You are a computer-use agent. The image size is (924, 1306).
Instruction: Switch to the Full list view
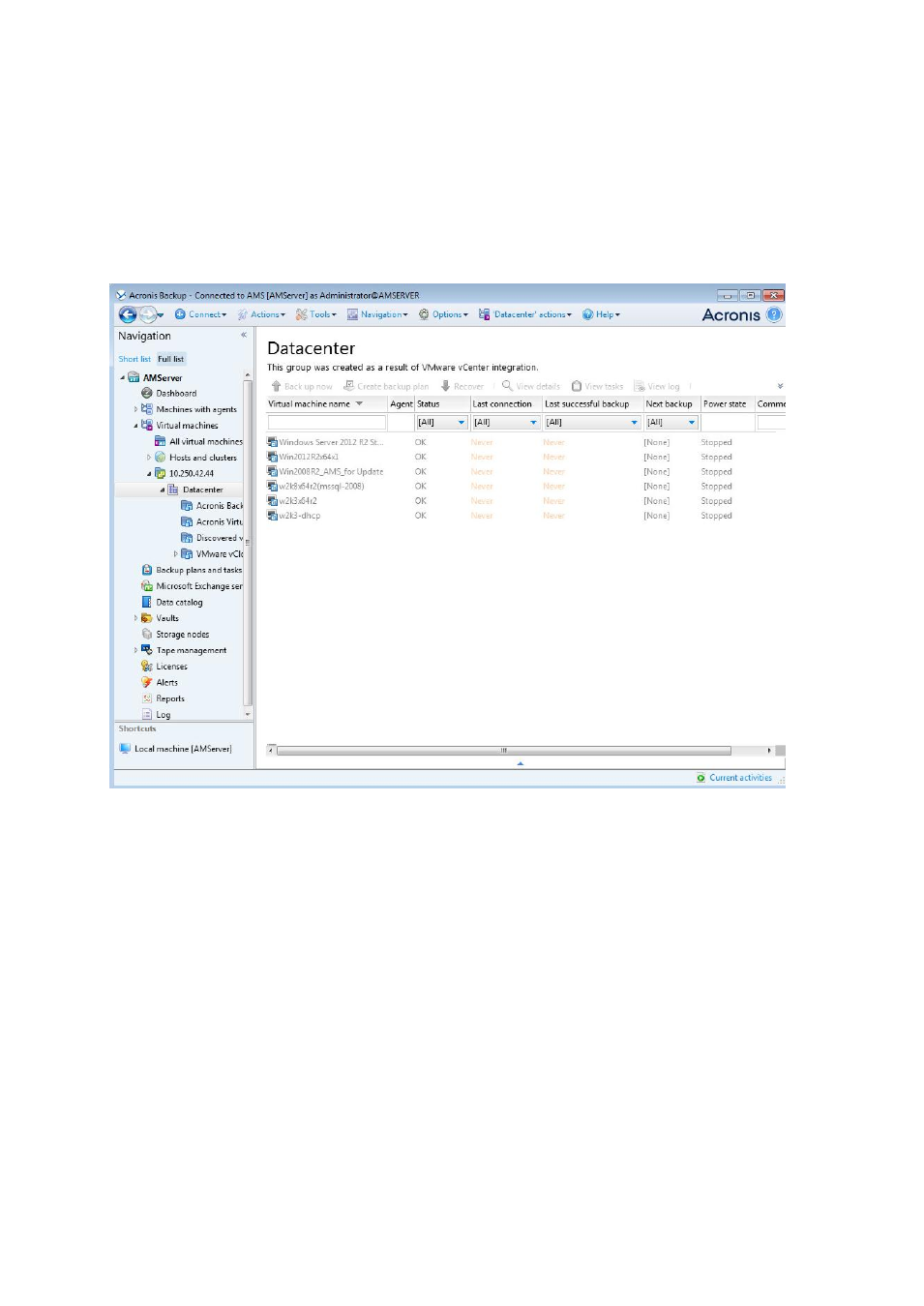click(x=170, y=359)
